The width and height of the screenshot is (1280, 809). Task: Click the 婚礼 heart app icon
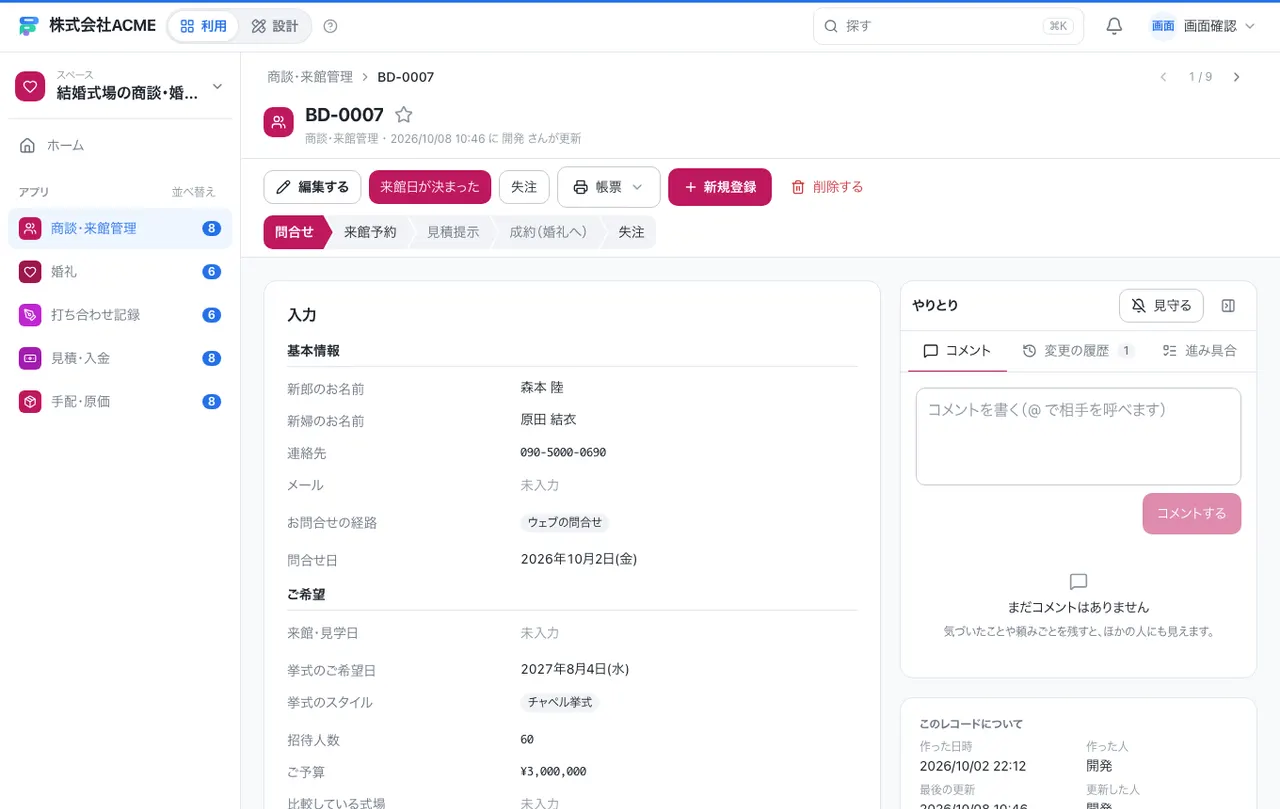point(30,271)
